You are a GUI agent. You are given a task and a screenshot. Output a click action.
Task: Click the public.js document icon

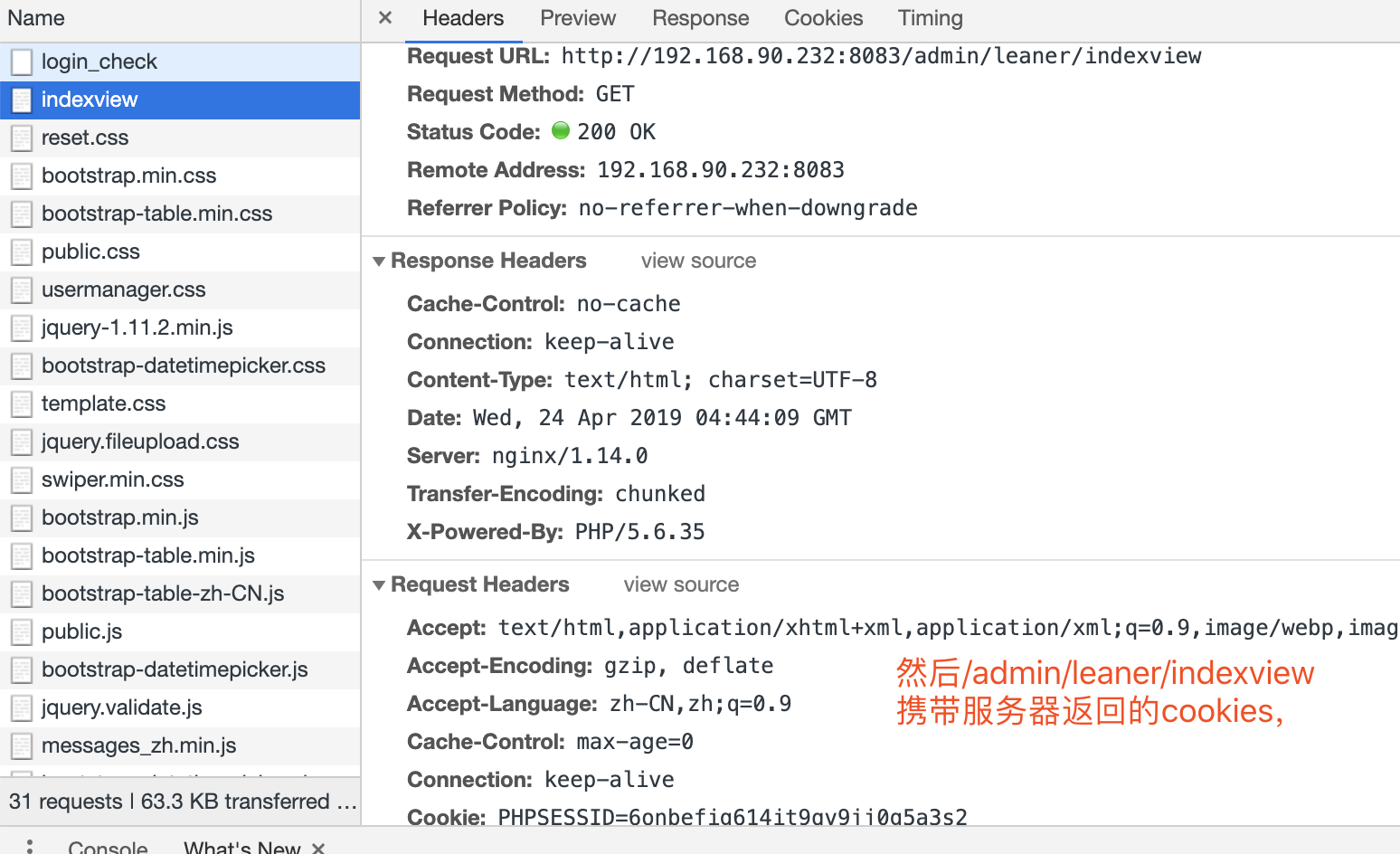tap(22, 631)
